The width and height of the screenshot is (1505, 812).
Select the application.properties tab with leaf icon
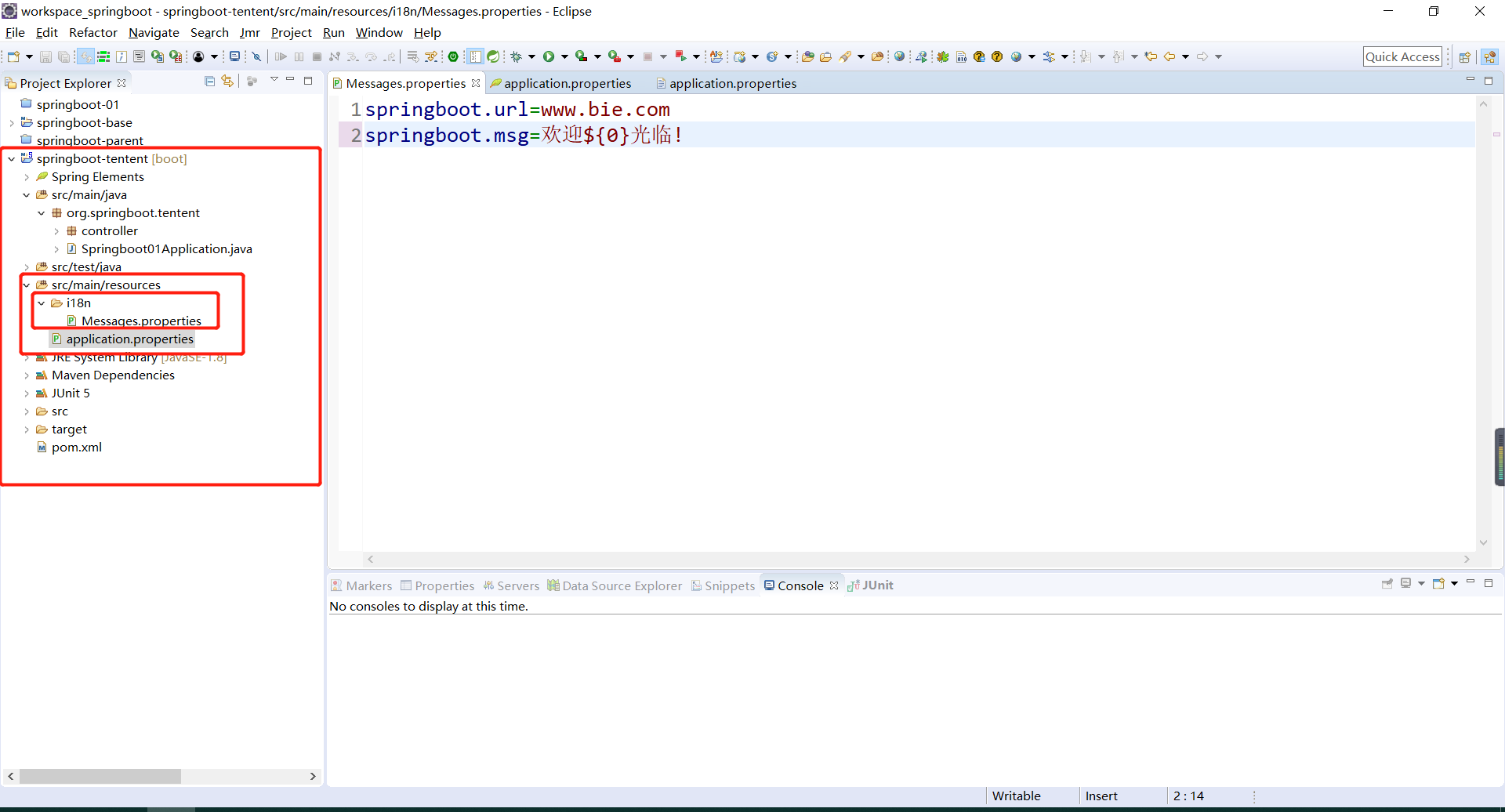[x=561, y=83]
